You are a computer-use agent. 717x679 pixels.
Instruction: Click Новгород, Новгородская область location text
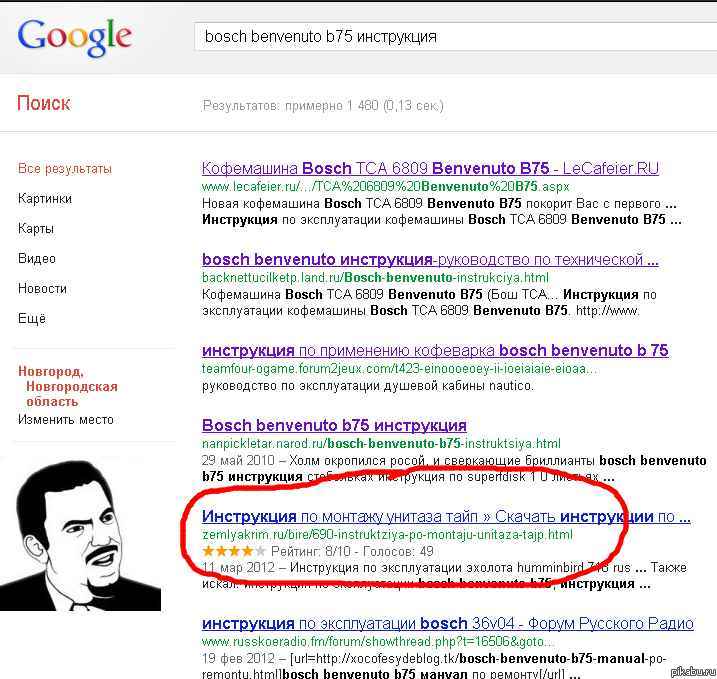(x=68, y=386)
